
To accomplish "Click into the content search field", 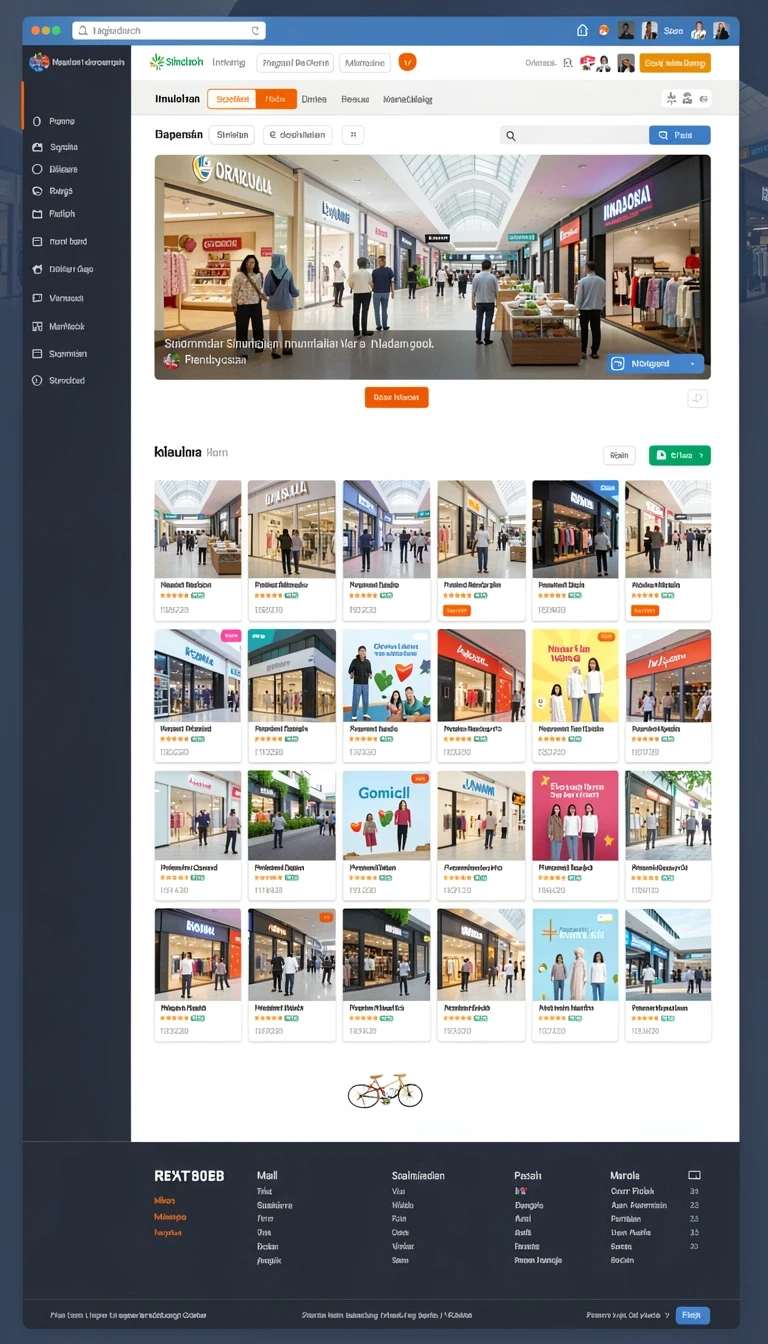I will point(573,135).
